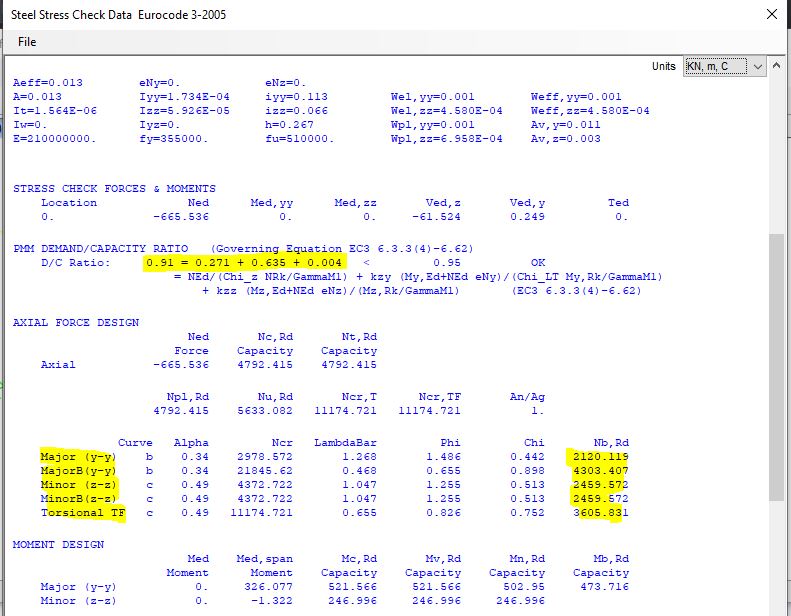Click the Nb,Rd value 3605.831
The height and width of the screenshot is (616, 791).
pos(600,513)
